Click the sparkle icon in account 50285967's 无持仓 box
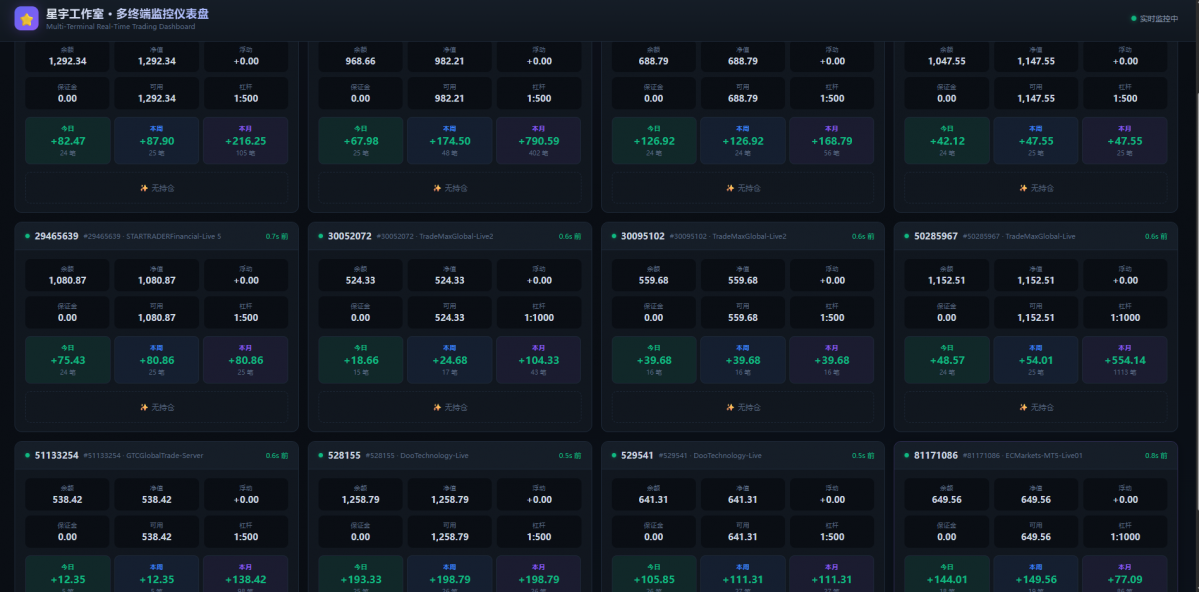The width and height of the screenshot is (1199, 592). click(x=1023, y=408)
